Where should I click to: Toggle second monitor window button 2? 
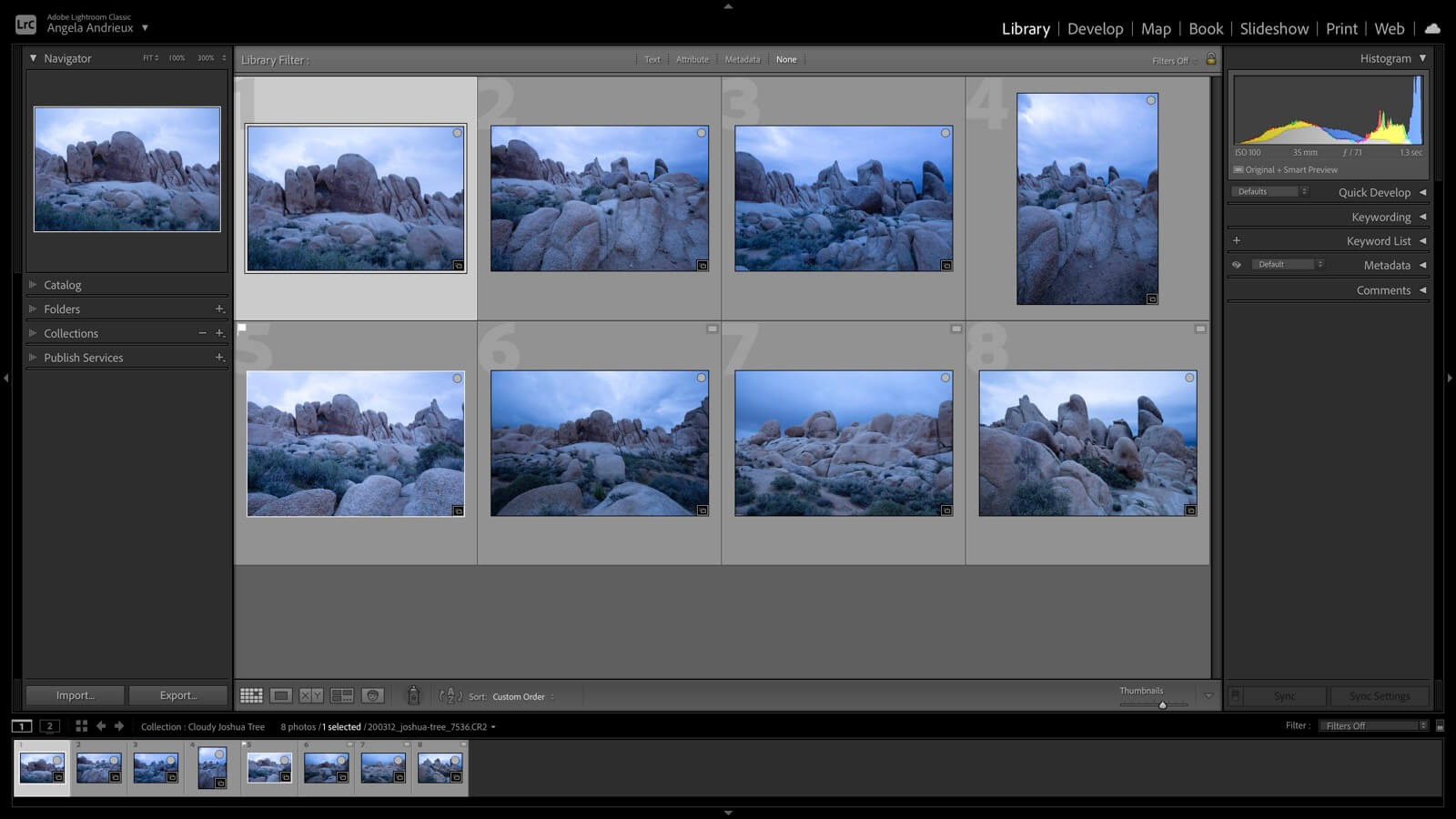pyautogui.click(x=50, y=726)
